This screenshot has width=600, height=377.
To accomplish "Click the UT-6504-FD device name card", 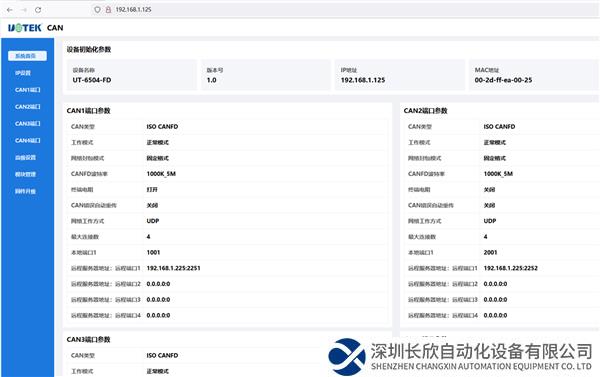I will tap(132, 75).
